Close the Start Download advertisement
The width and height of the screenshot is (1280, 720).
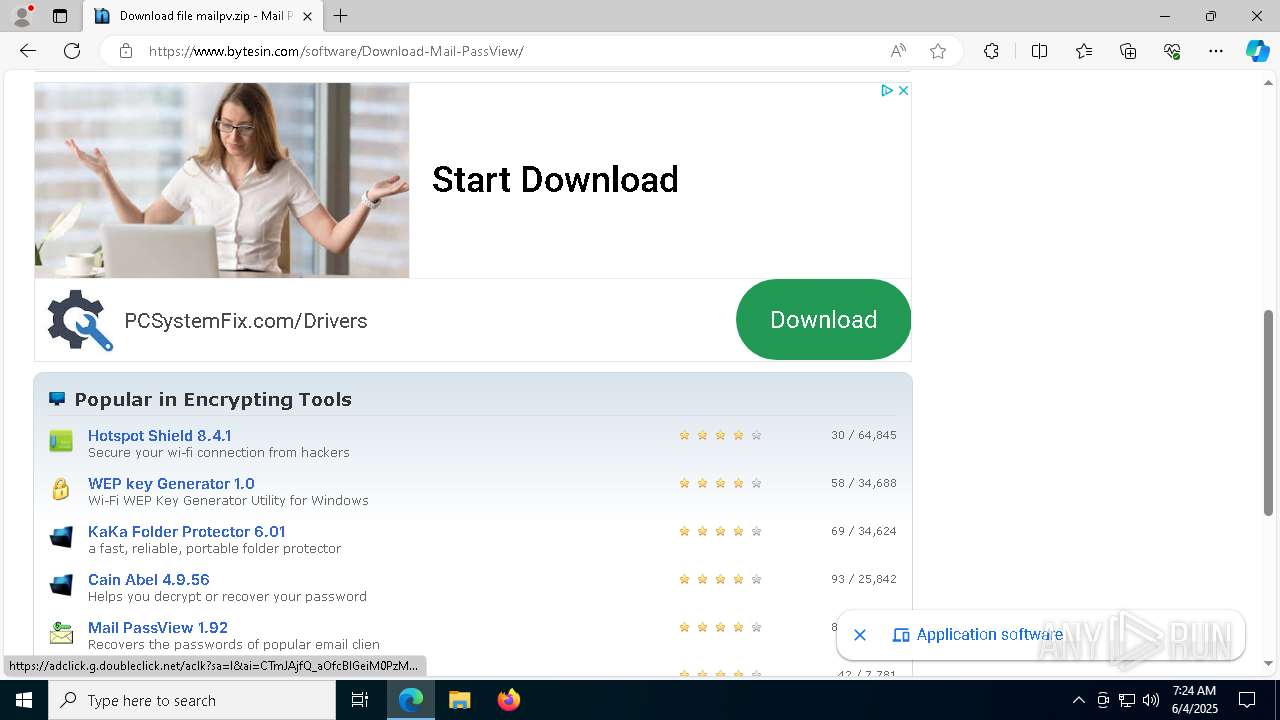coord(903,90)
